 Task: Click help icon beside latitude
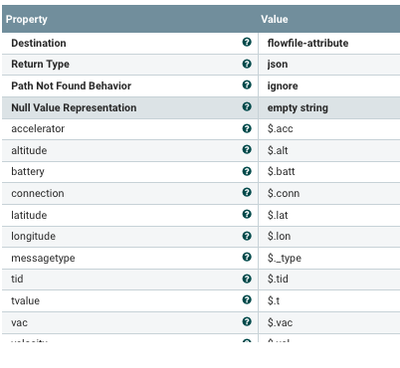click(247, 214)
